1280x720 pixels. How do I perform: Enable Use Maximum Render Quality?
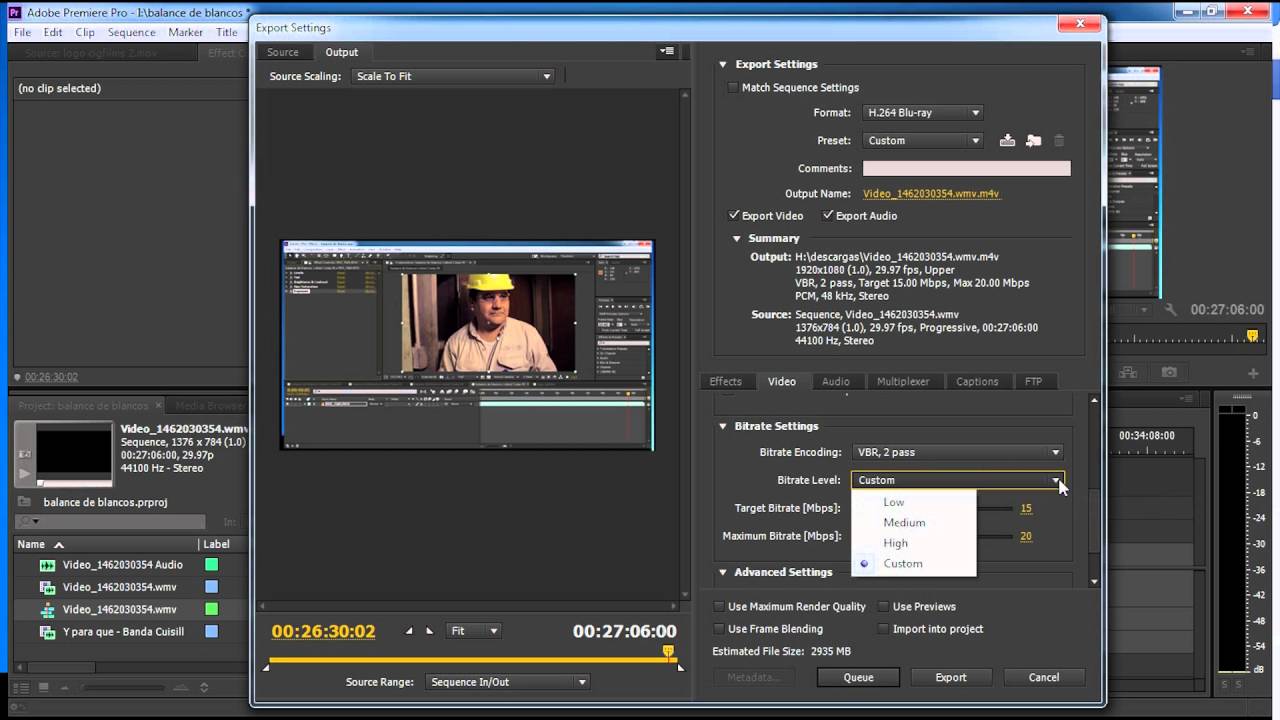coord(719,607)
